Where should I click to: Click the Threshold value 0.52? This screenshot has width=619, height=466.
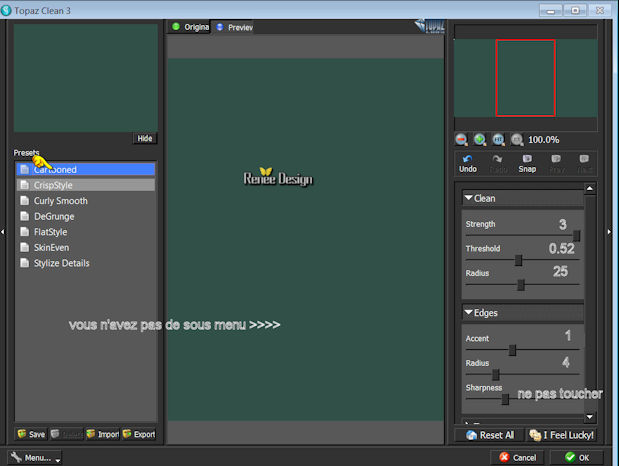(561, 248)
